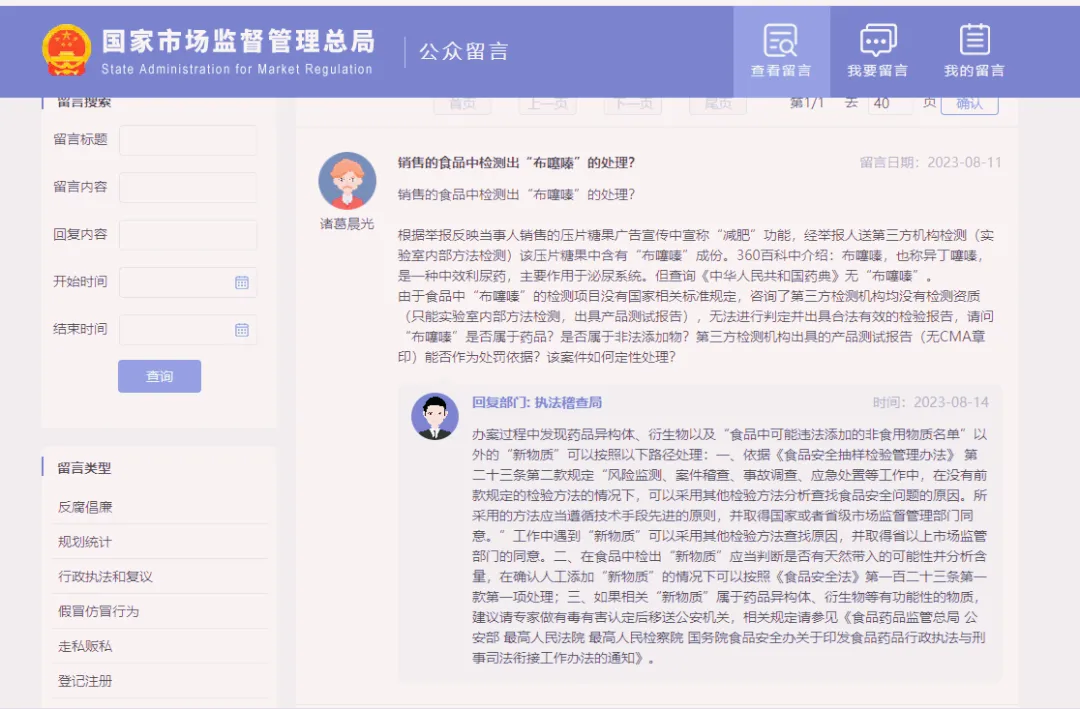Click the 执法稽查局 reply avatar

(x=435, y=416)
